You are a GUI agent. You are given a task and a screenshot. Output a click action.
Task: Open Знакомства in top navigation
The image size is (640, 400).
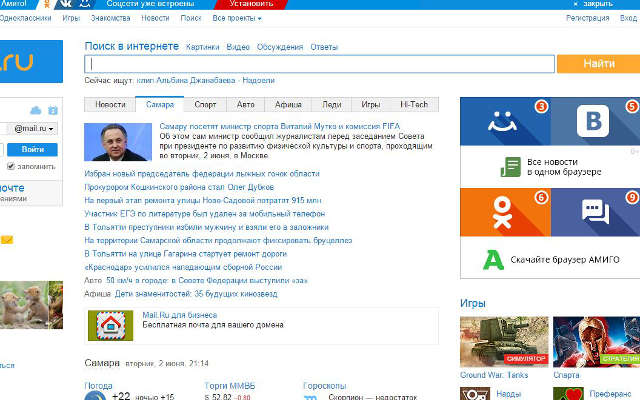111,18
